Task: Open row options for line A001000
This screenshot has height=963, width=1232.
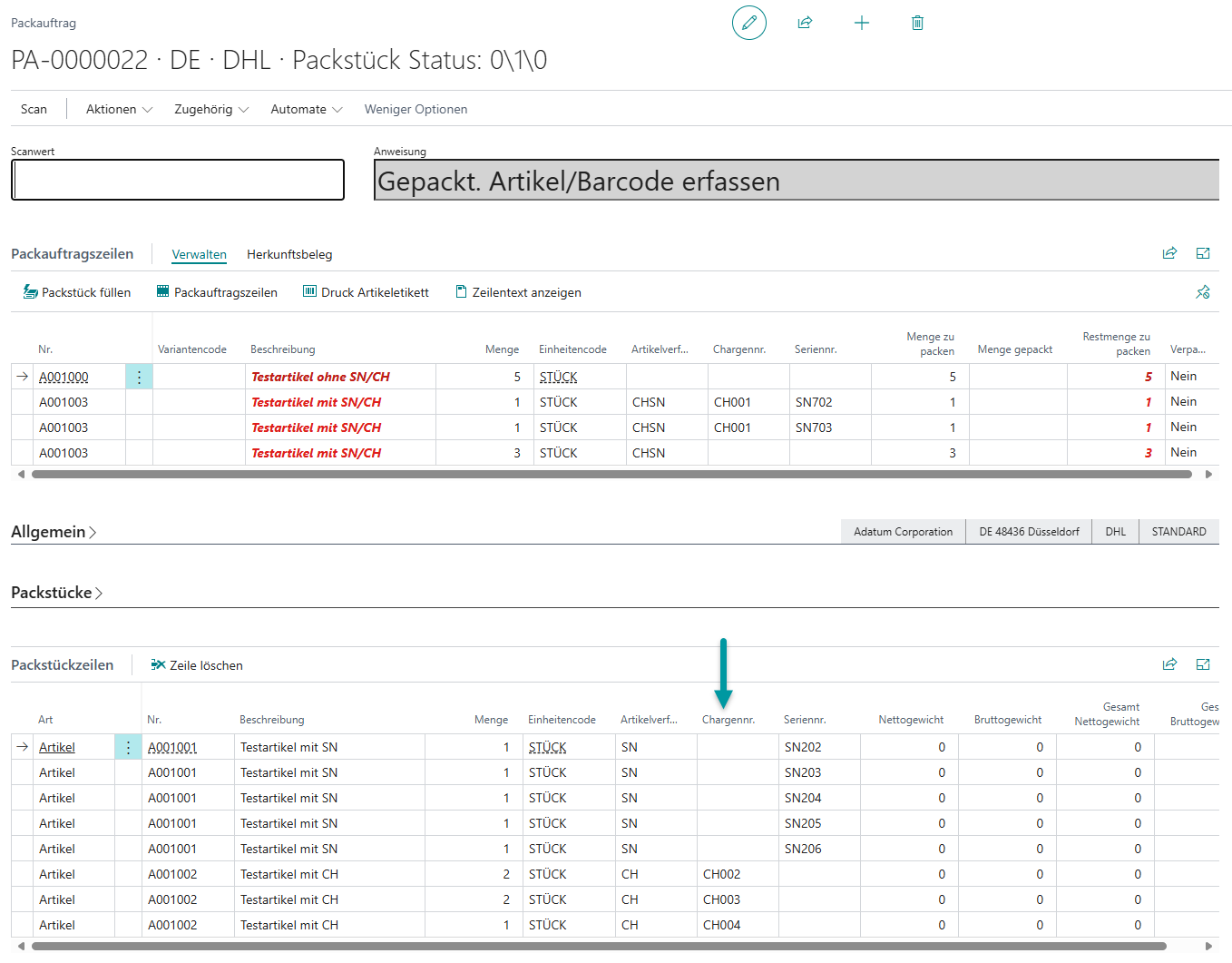Action: coord(139,378)
